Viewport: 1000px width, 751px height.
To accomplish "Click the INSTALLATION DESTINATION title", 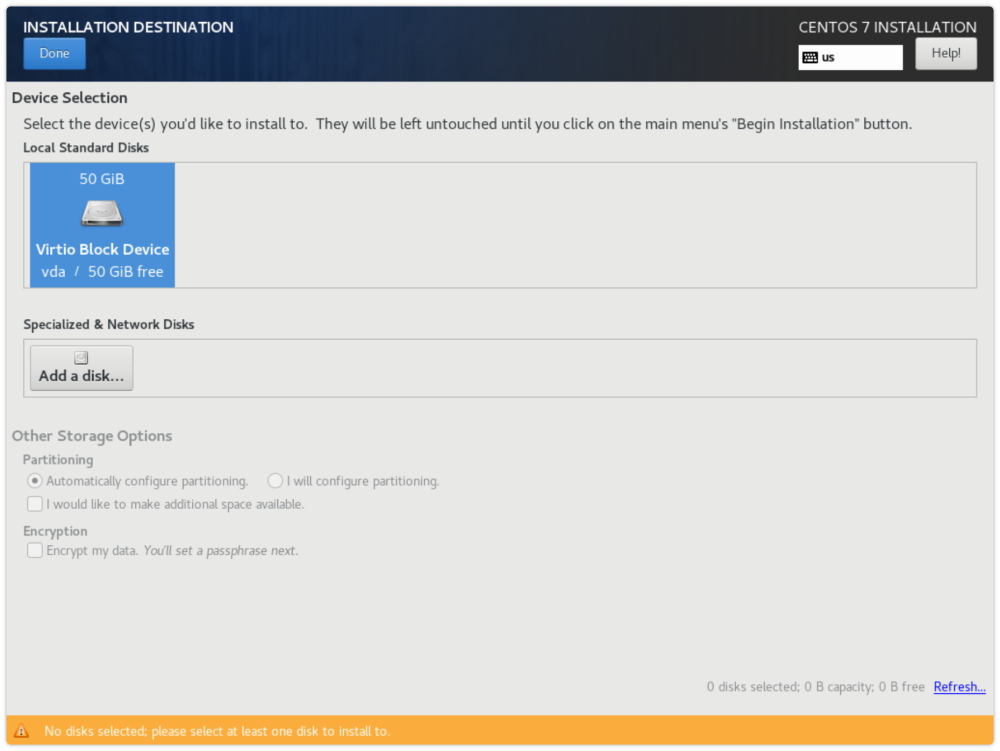I will coord(128,27).
